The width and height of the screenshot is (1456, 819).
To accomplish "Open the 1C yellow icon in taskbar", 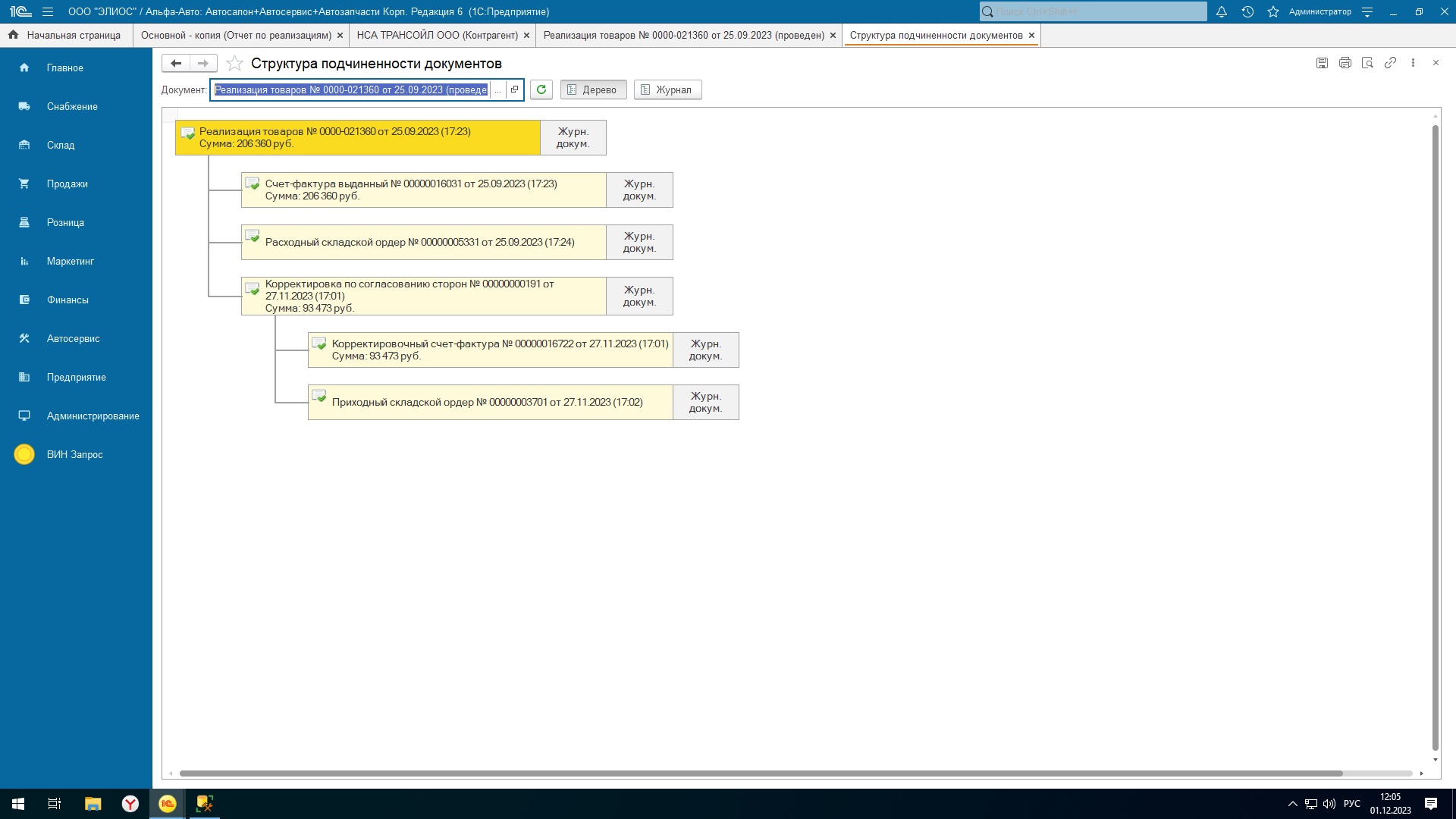I will (x=168, y=804).
